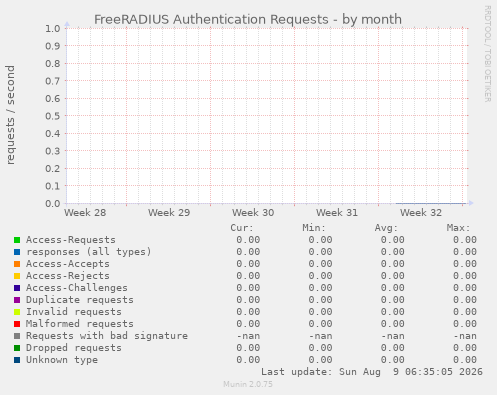Click the Access-Requests legend label

click(71, 240)
